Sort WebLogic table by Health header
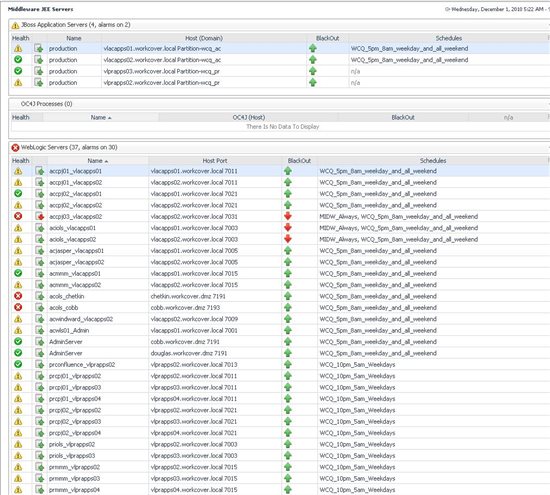 click(21, 161)
